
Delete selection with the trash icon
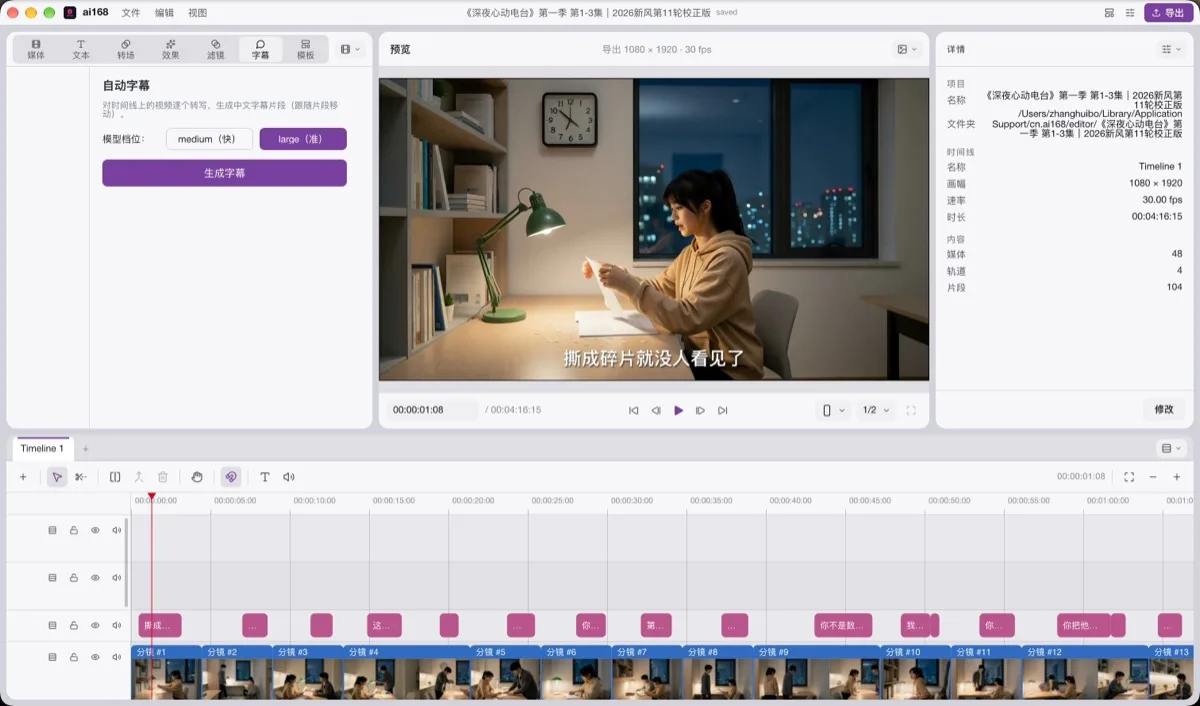[x=163, y=477]
